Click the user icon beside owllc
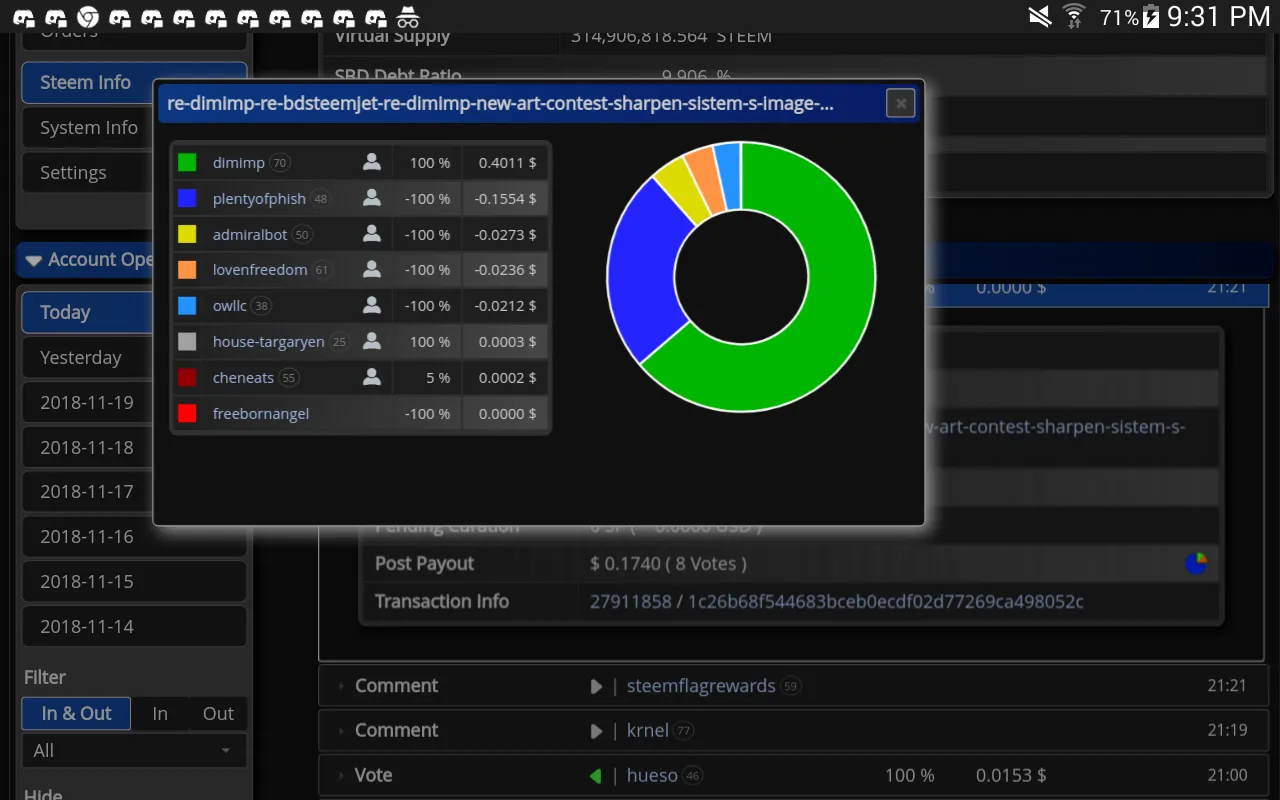The width and height of the screenshot is (1280, 800). [x=372, y=306]
